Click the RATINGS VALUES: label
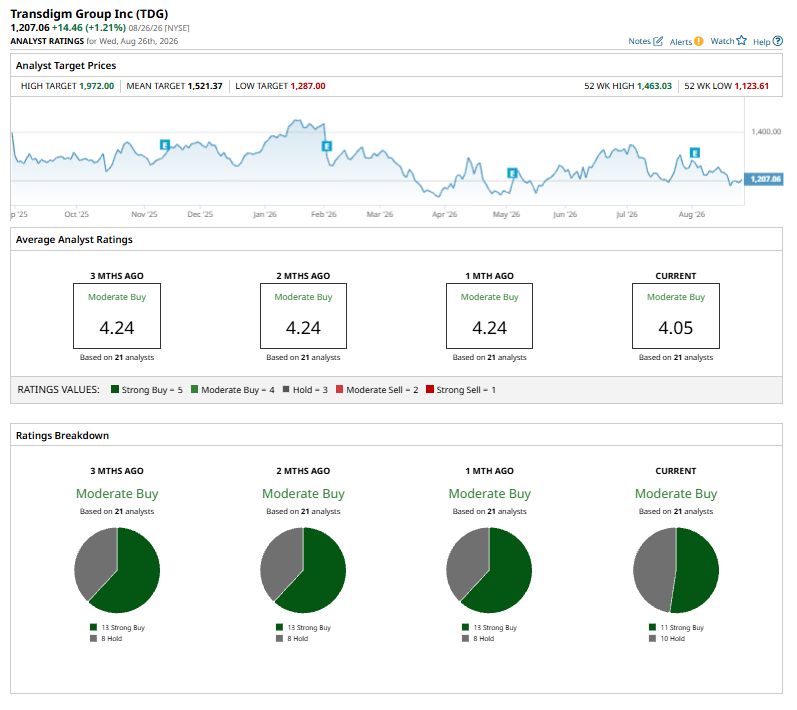Image resolution: width=797 pixels, height=710 pixels. coord(58,390)
